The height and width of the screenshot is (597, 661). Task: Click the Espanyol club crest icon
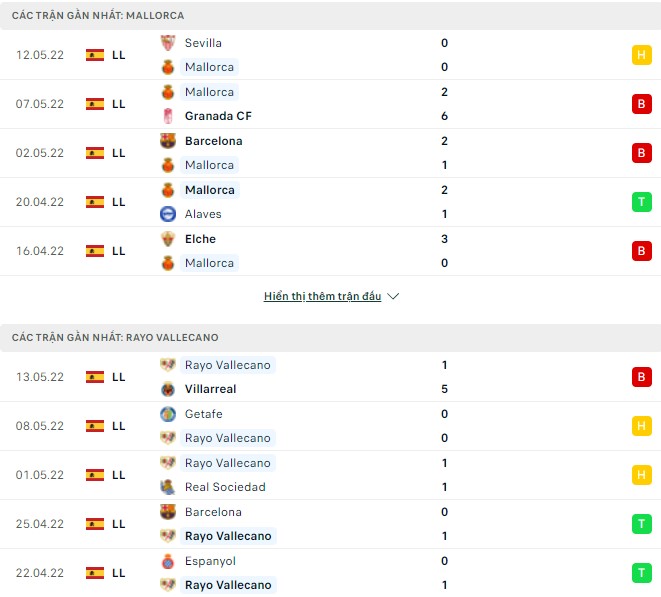[x=168, y=561]
